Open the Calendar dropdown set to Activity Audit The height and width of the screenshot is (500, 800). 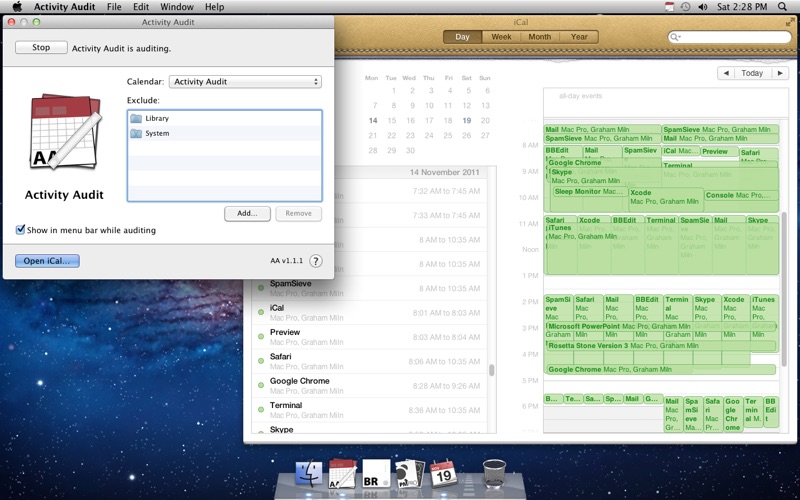click(245, 82)
